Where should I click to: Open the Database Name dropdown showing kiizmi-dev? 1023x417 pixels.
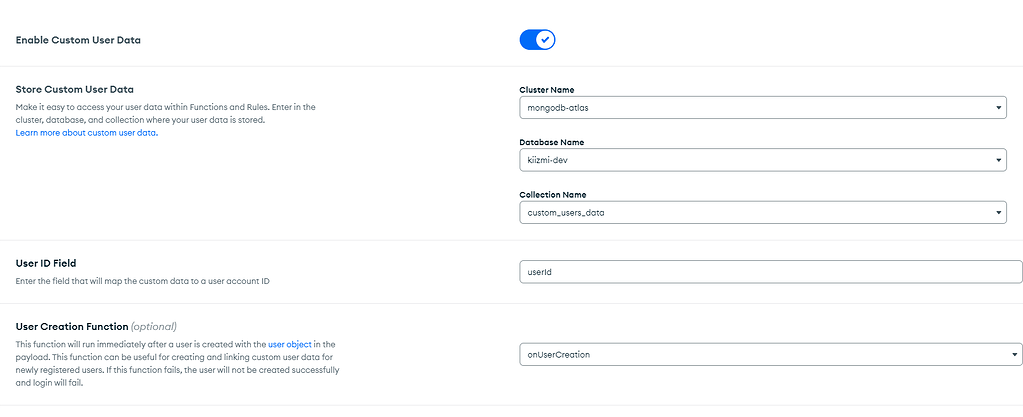762,160
